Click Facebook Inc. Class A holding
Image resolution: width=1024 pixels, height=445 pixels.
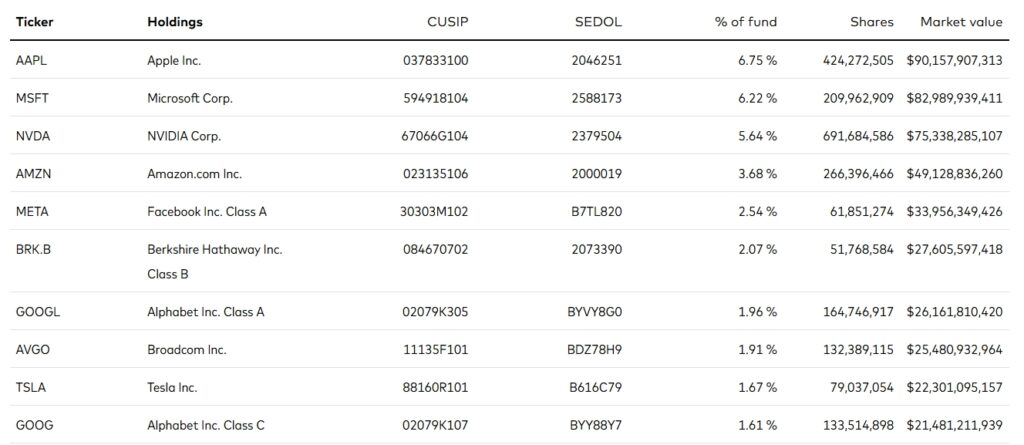point(207,212)
